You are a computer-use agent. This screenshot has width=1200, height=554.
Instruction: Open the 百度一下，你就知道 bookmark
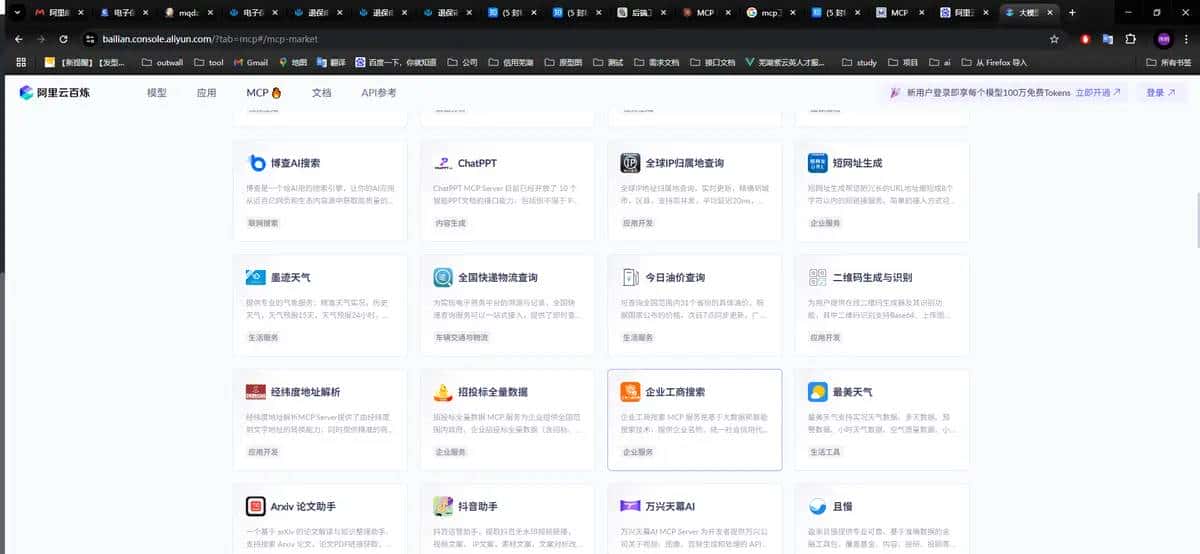click(394, 62)
